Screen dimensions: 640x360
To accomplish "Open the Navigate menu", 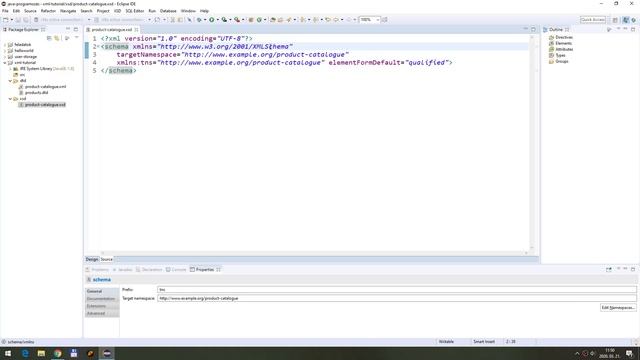I will click(x=68, y=11).
